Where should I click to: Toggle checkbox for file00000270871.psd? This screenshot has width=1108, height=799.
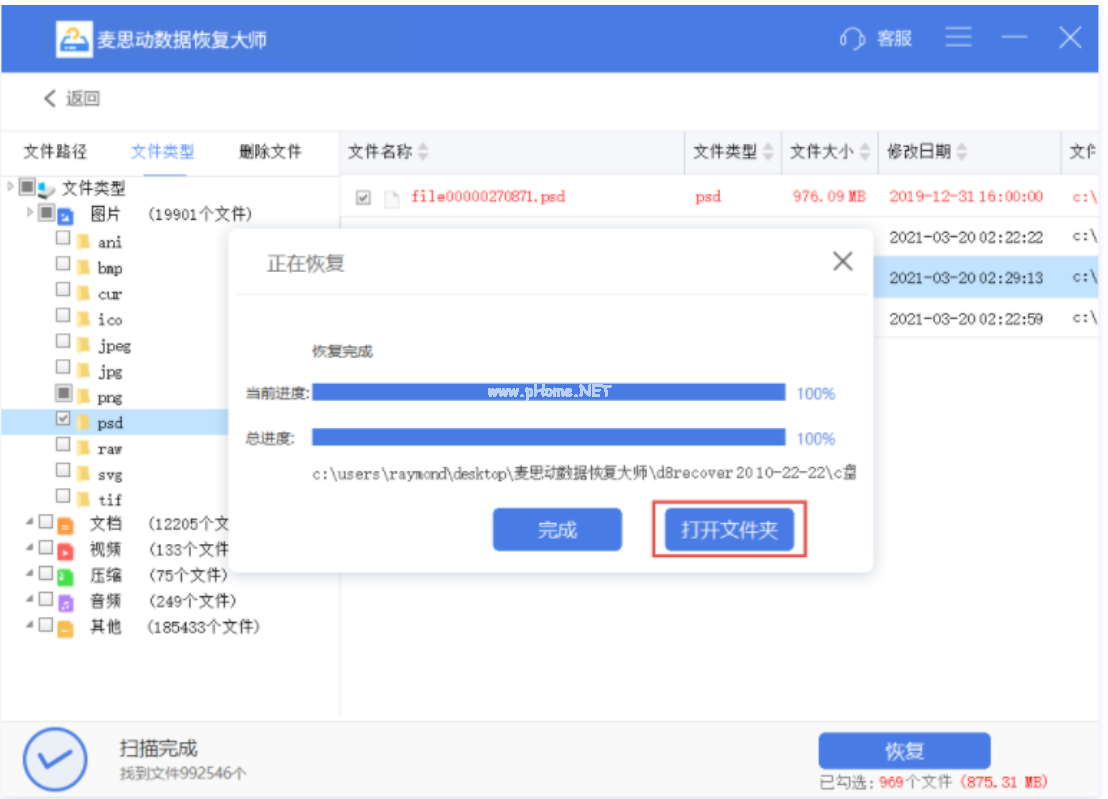[363, 197]
